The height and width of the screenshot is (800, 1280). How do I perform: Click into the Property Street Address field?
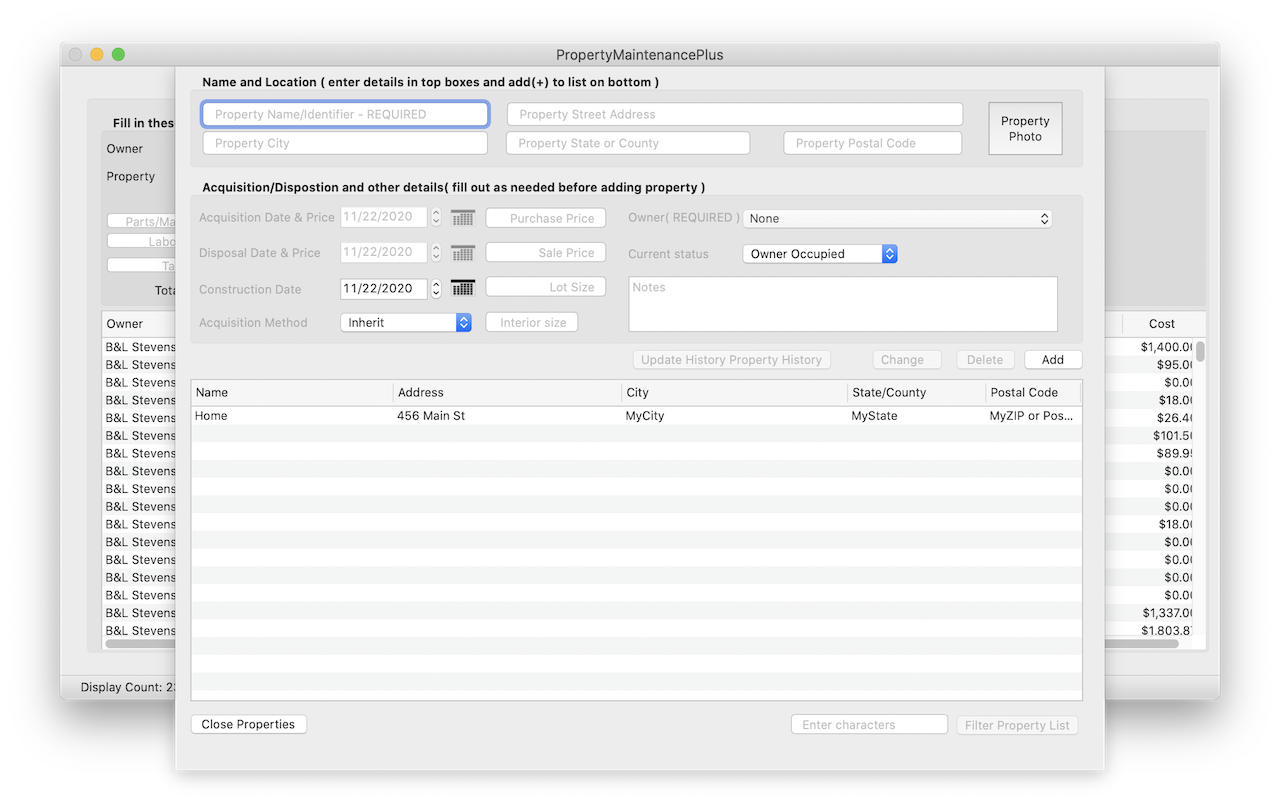pyautogui.click(x=734, y=114)
